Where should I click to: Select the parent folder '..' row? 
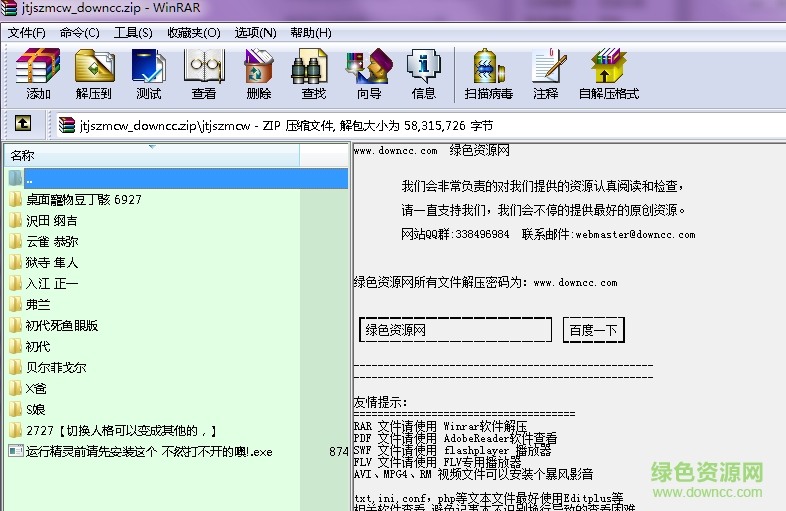[178, 179]
